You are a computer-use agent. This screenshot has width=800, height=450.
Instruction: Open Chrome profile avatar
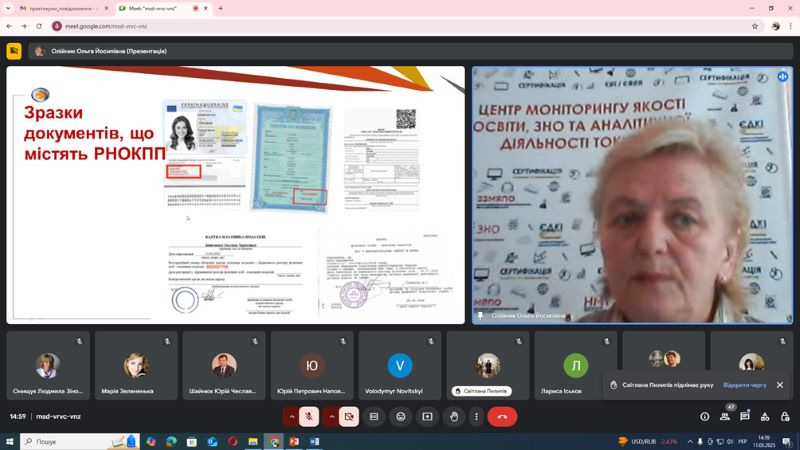click(776, 26)
